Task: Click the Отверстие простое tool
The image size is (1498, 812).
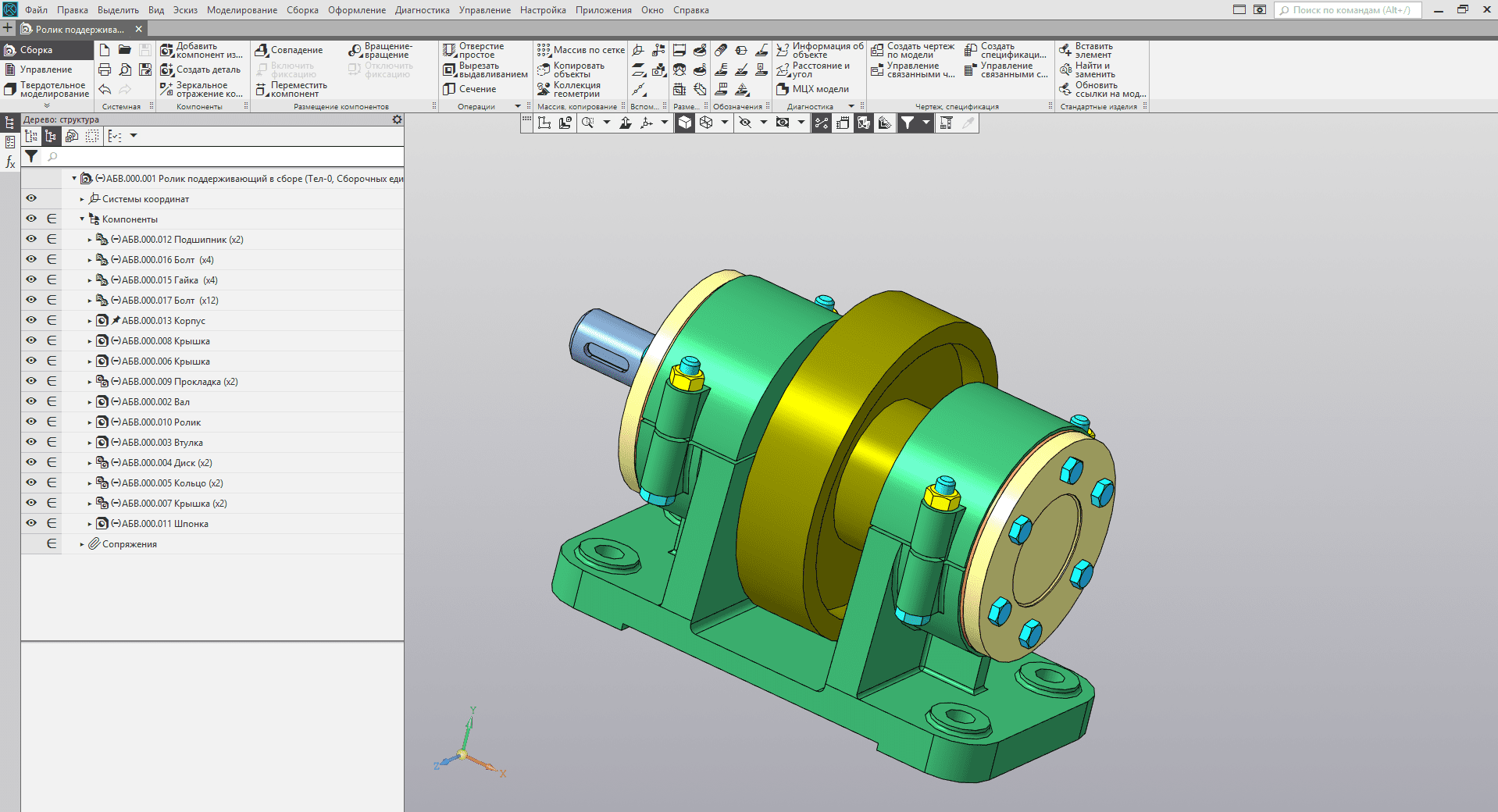Action: click(473, 50)
